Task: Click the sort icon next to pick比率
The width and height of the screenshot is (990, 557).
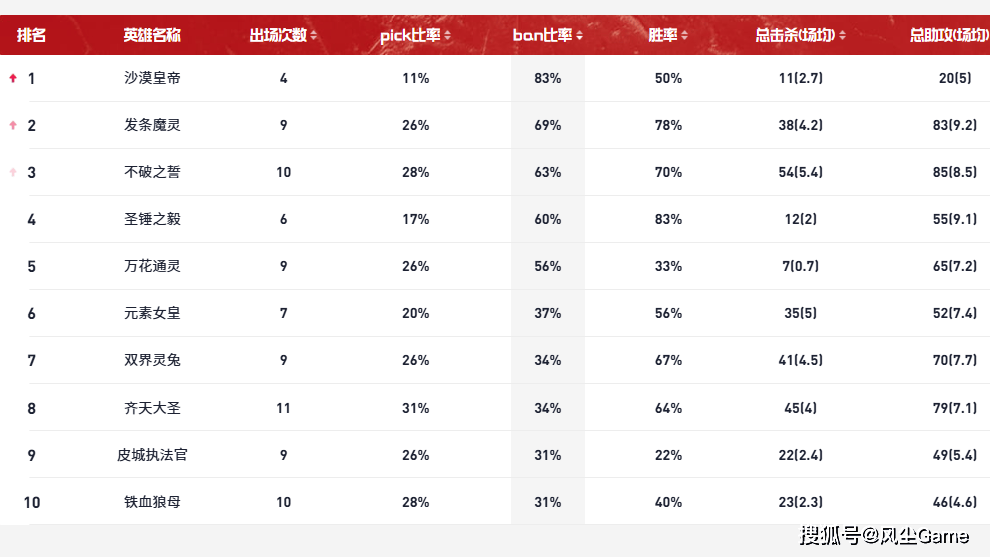Action: point(447,36)
